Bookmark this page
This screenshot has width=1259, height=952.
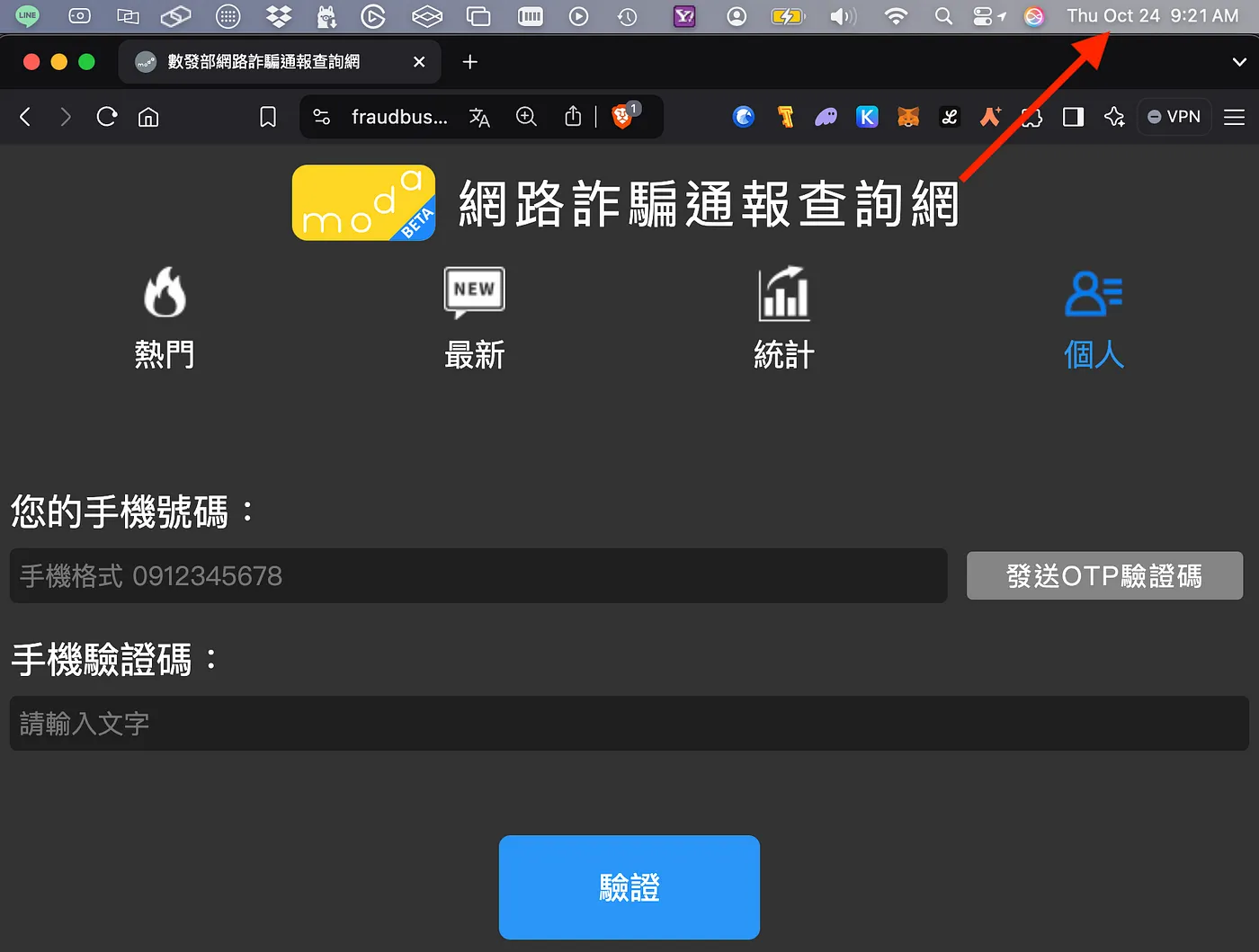point(268,117)
